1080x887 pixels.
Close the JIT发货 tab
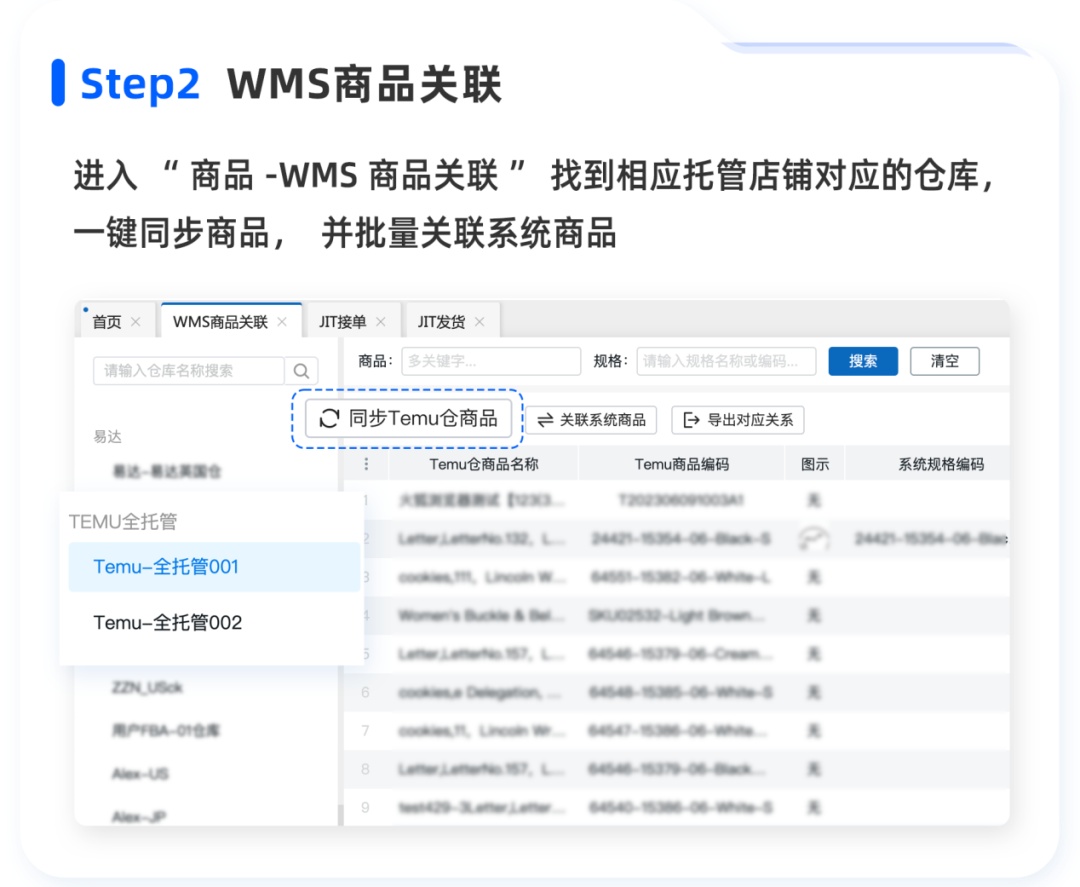click(479, 322)
